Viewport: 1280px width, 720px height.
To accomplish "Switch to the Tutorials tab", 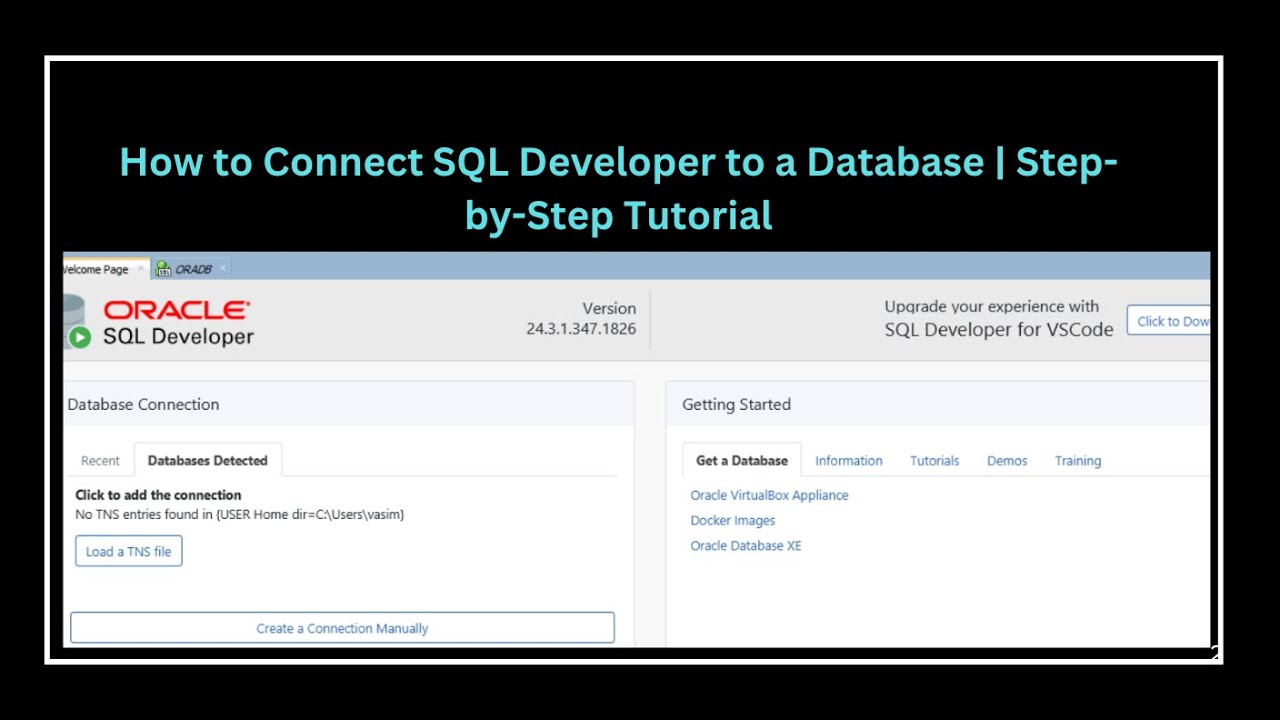I will [934, 461].
